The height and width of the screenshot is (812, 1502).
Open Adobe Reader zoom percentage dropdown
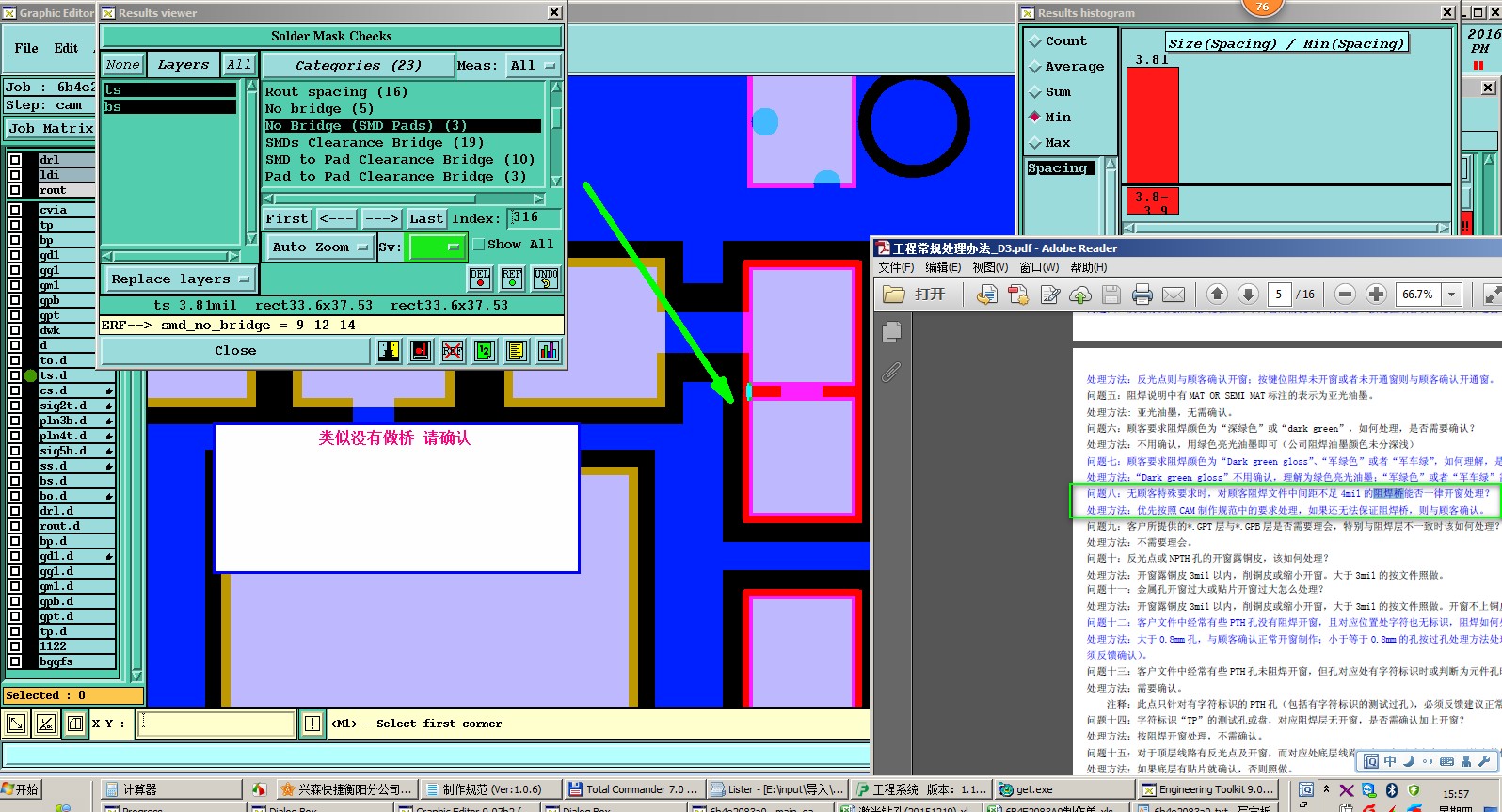[1451, 295]
